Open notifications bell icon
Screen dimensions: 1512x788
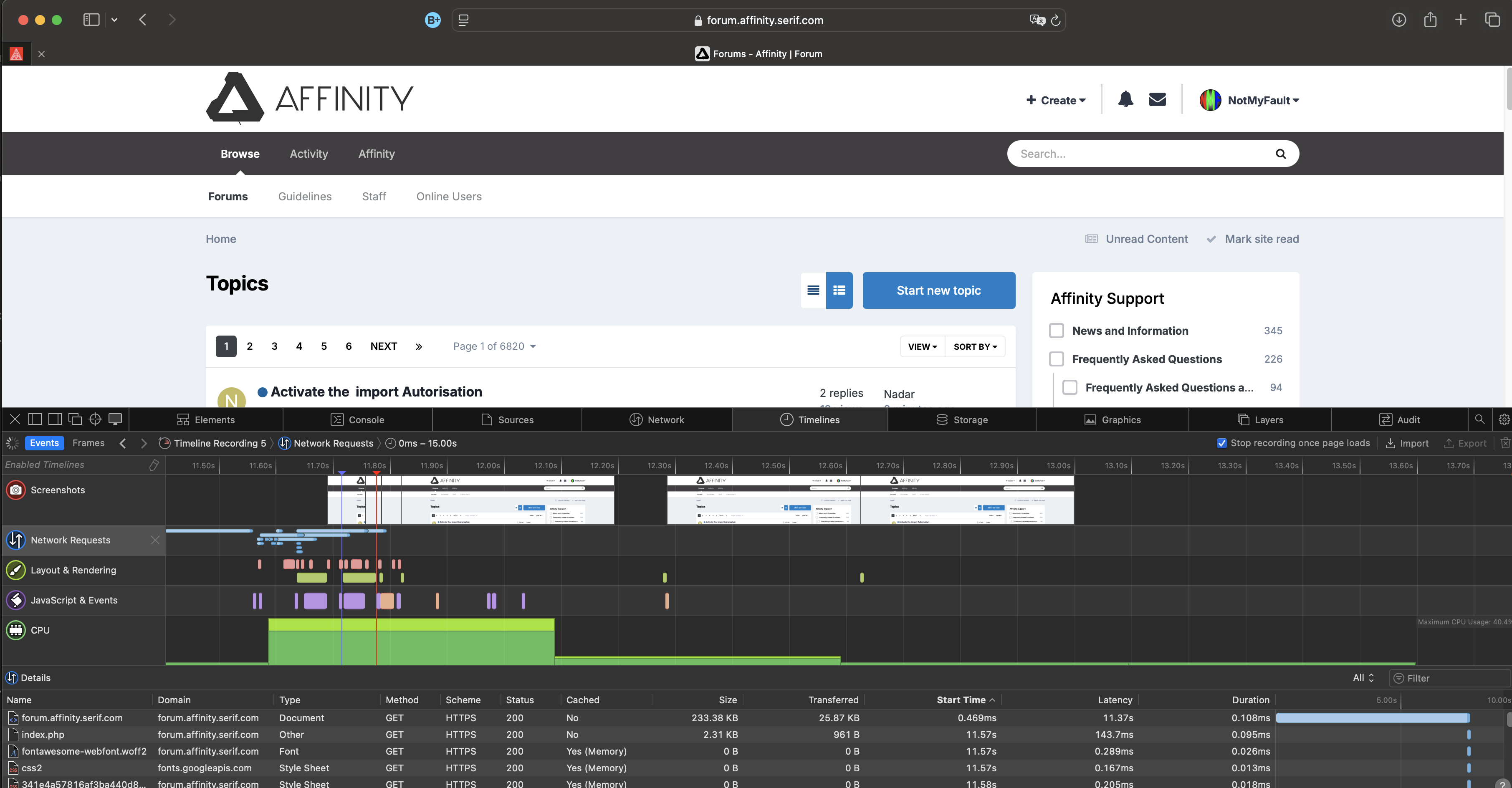1125,99
